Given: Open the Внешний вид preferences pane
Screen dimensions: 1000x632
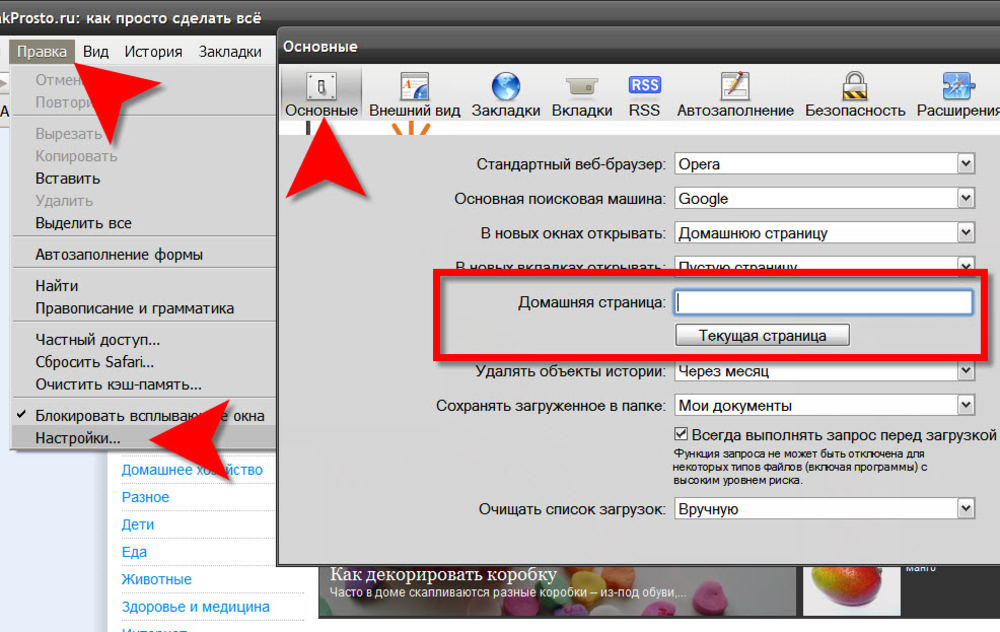Looking at the screenshot, I should (x=415, y=94).
